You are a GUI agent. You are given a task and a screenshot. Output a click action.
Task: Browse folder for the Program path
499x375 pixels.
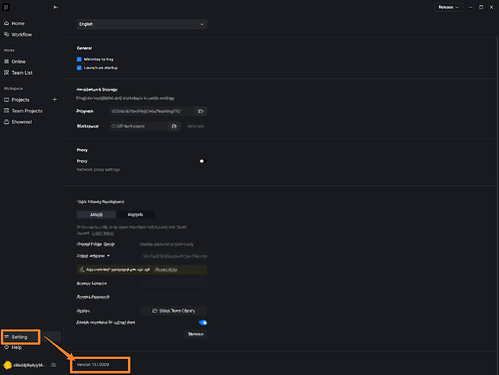(200, 111)
